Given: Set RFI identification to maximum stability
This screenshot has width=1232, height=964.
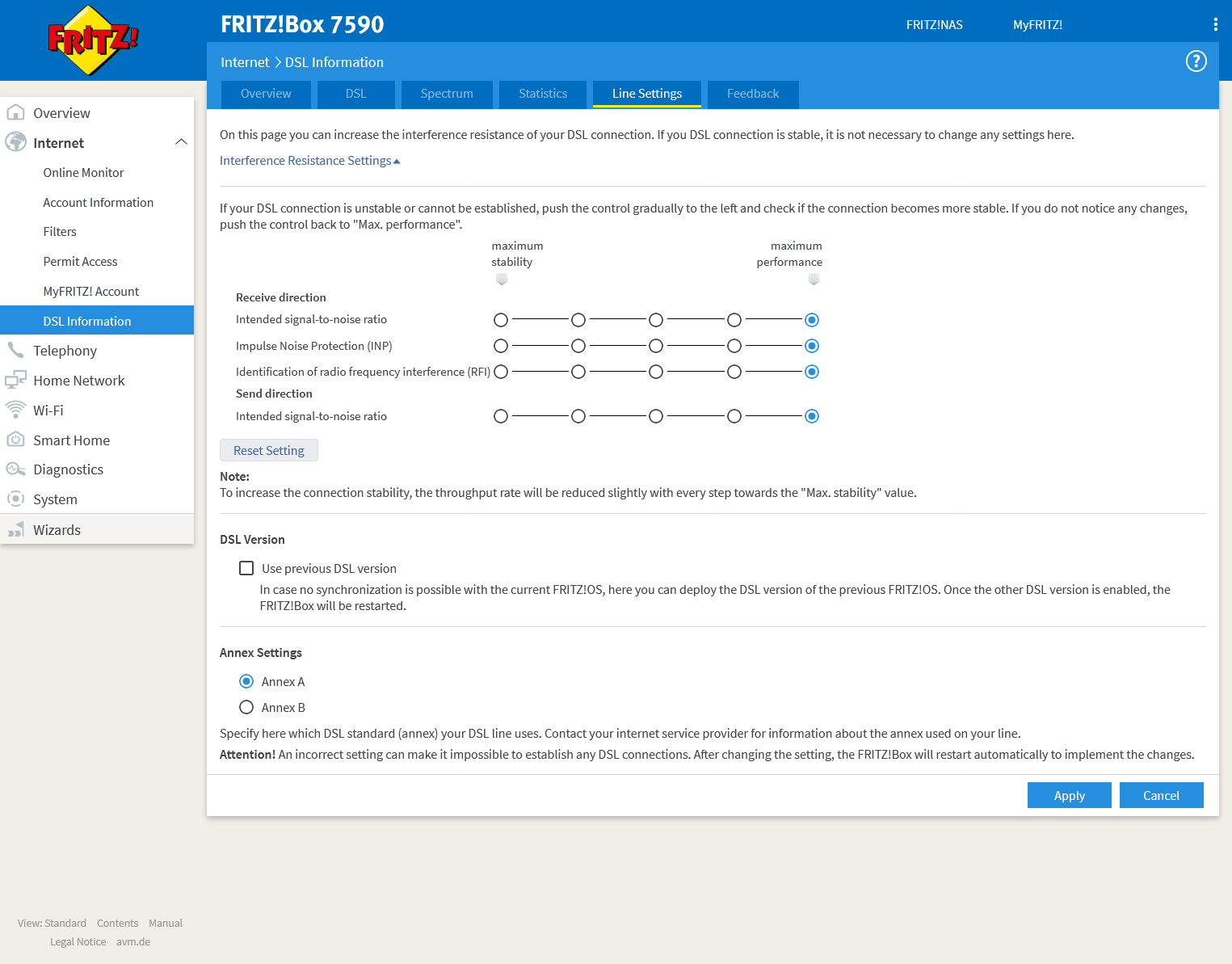Looking at the screenshot, I should click(501, 372).
